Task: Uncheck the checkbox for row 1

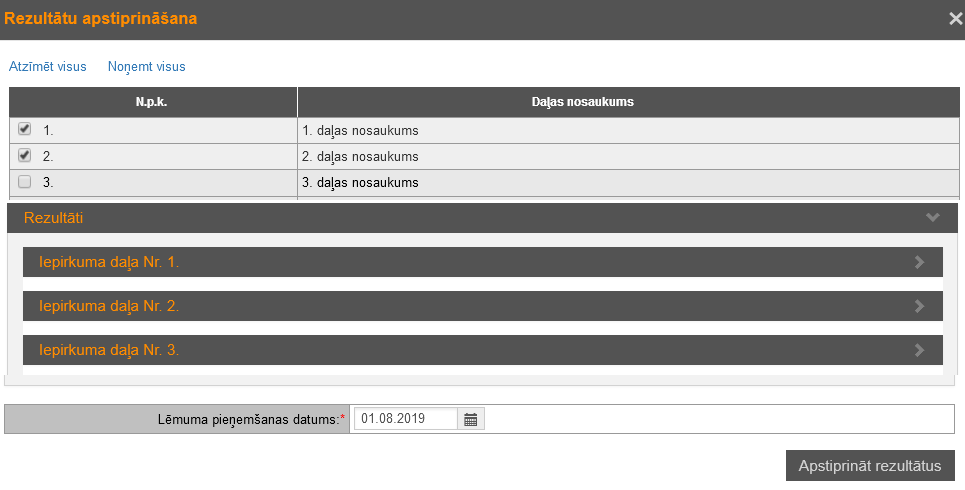Action: pyautogui.click(x=25, y=129)
